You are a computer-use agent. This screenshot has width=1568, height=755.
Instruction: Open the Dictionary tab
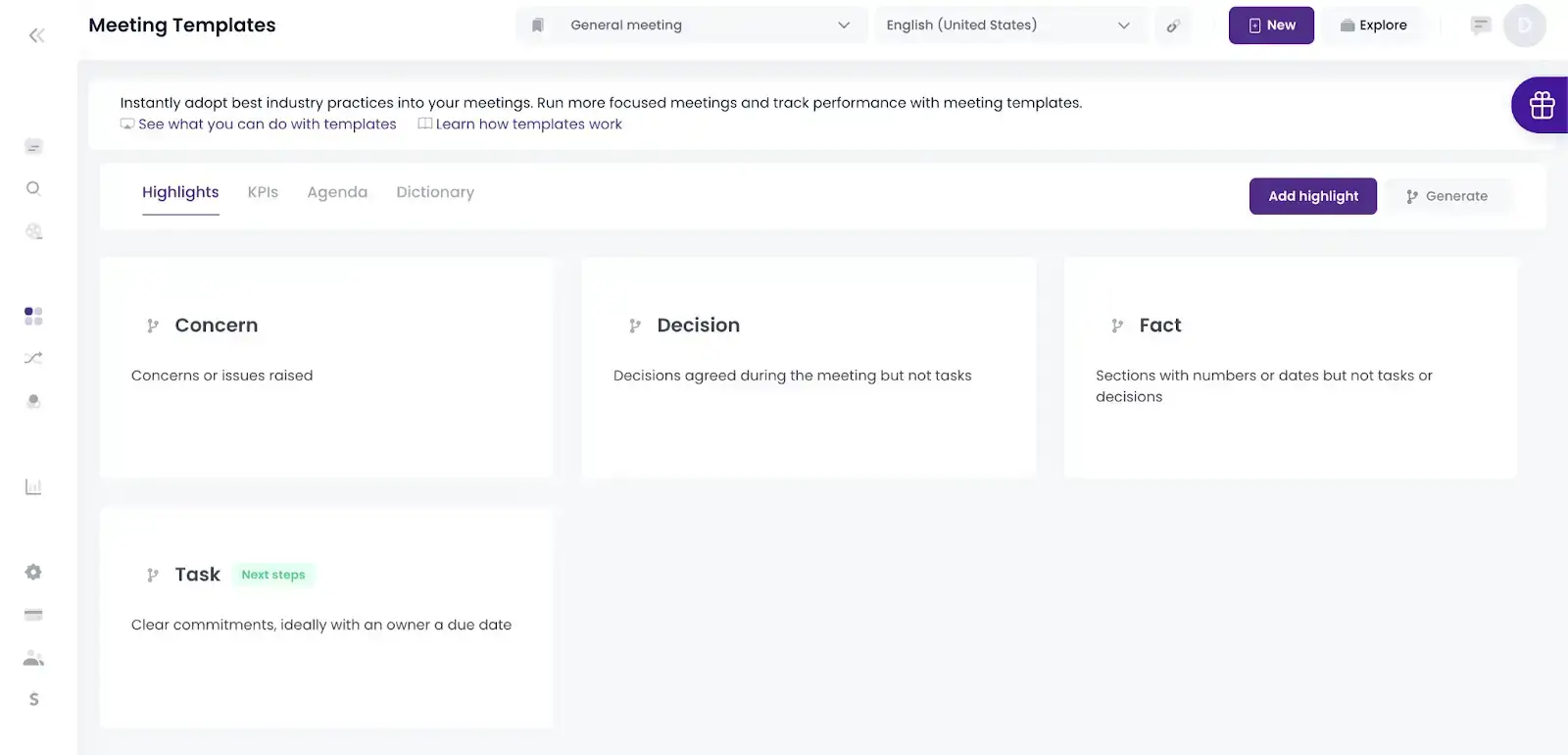coord(435,192)
